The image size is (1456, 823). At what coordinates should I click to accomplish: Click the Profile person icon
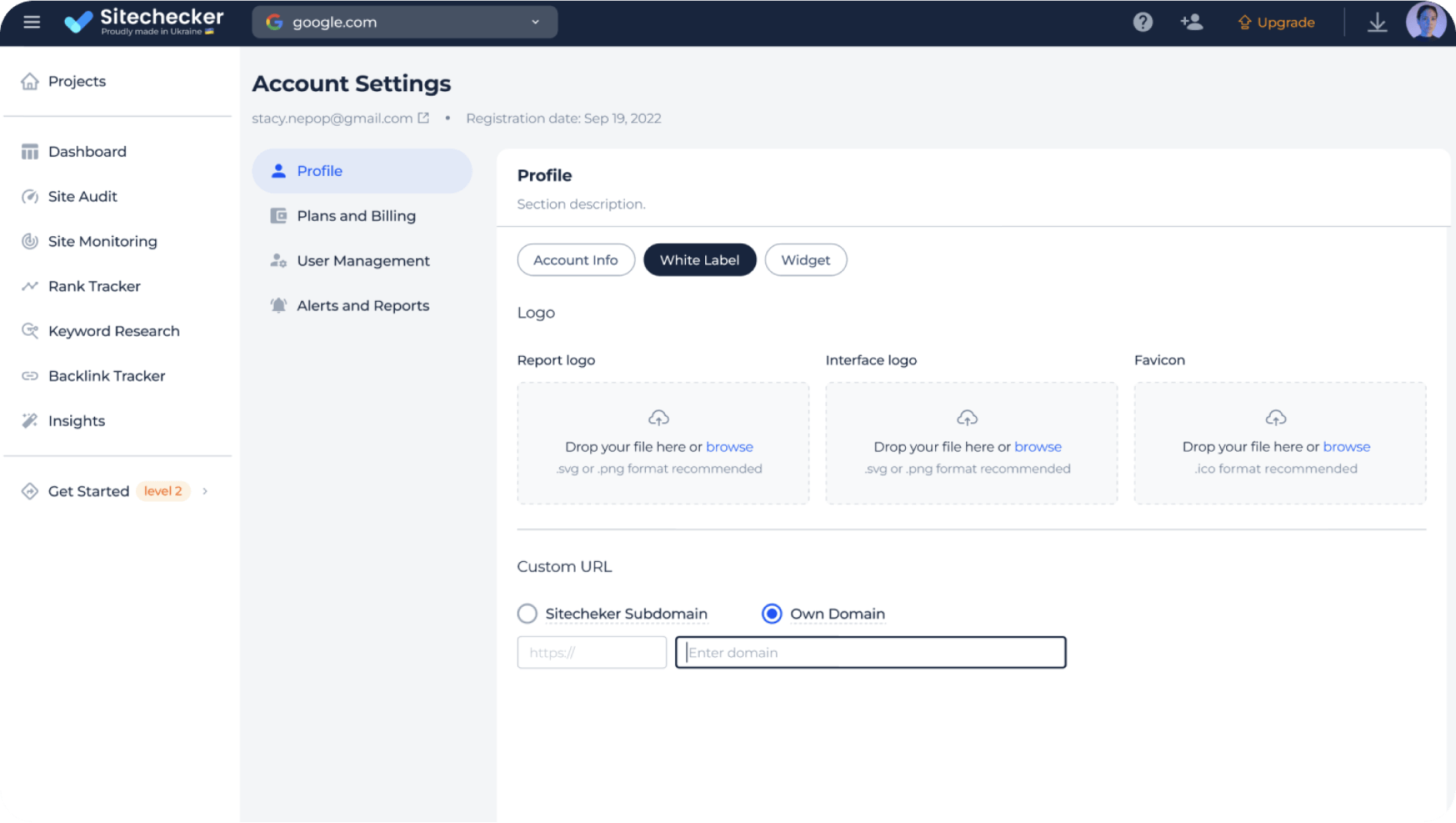[279, 171]
